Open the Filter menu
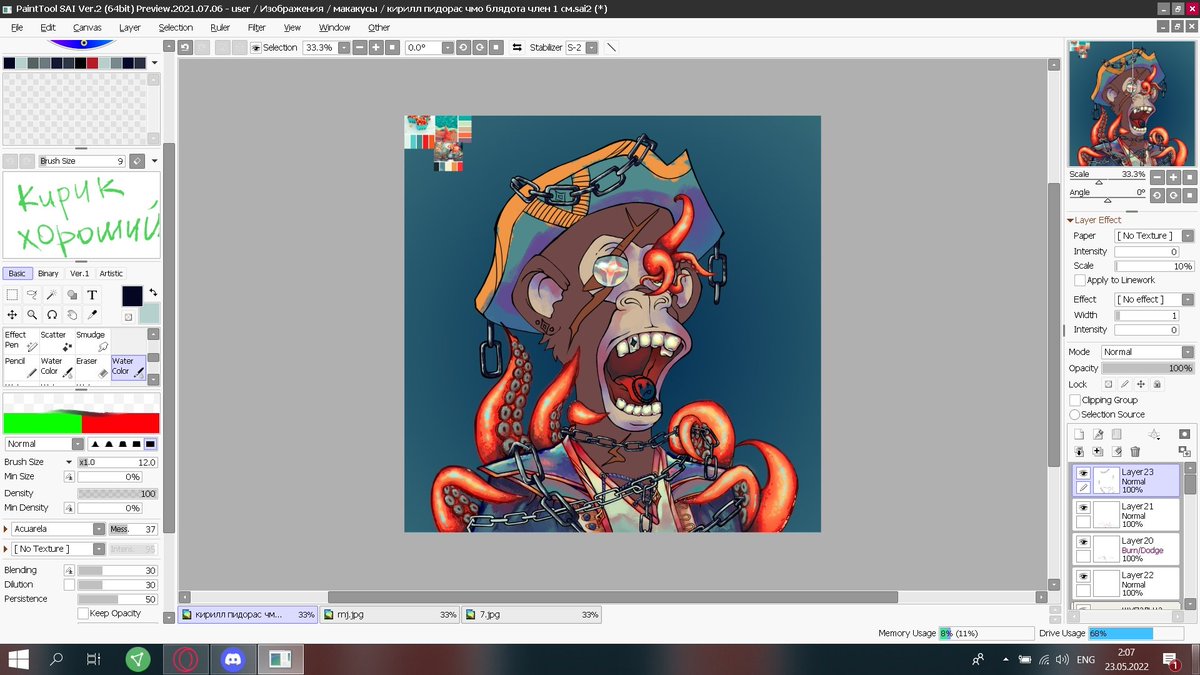This screenshot has height=675, width=1200. point(257,28)
